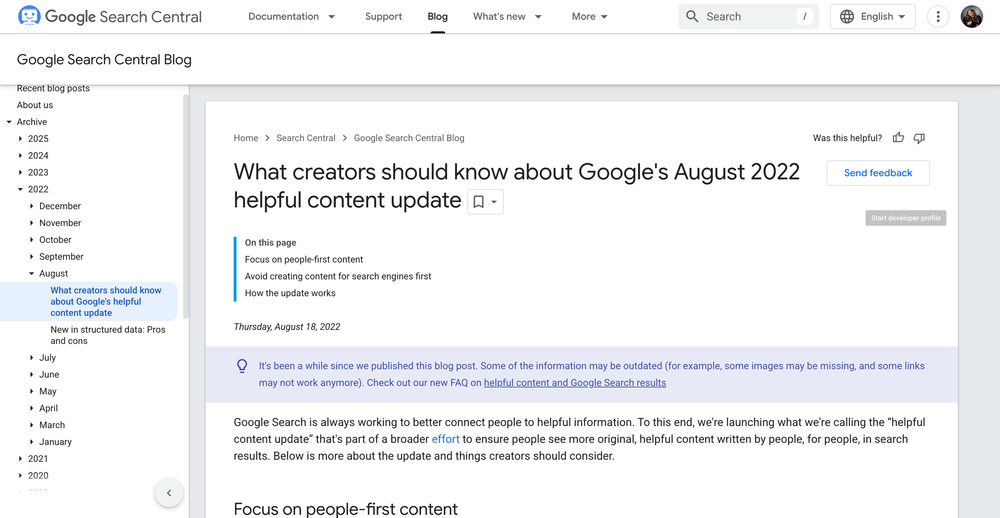
Task: Click the magnifier search icon
Action: coord(692,17)
